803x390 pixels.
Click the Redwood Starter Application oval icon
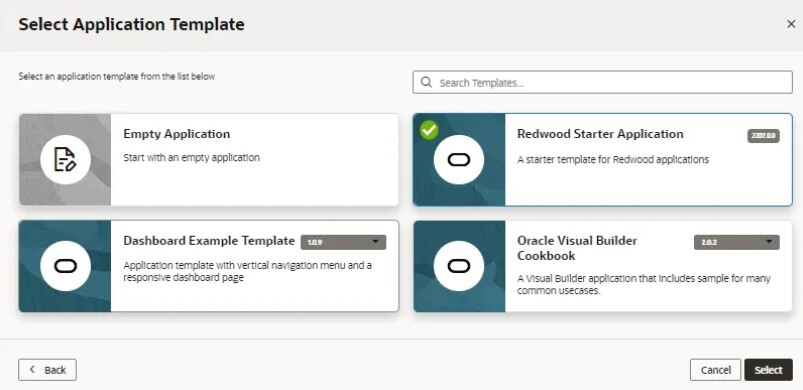pos(458,160)
